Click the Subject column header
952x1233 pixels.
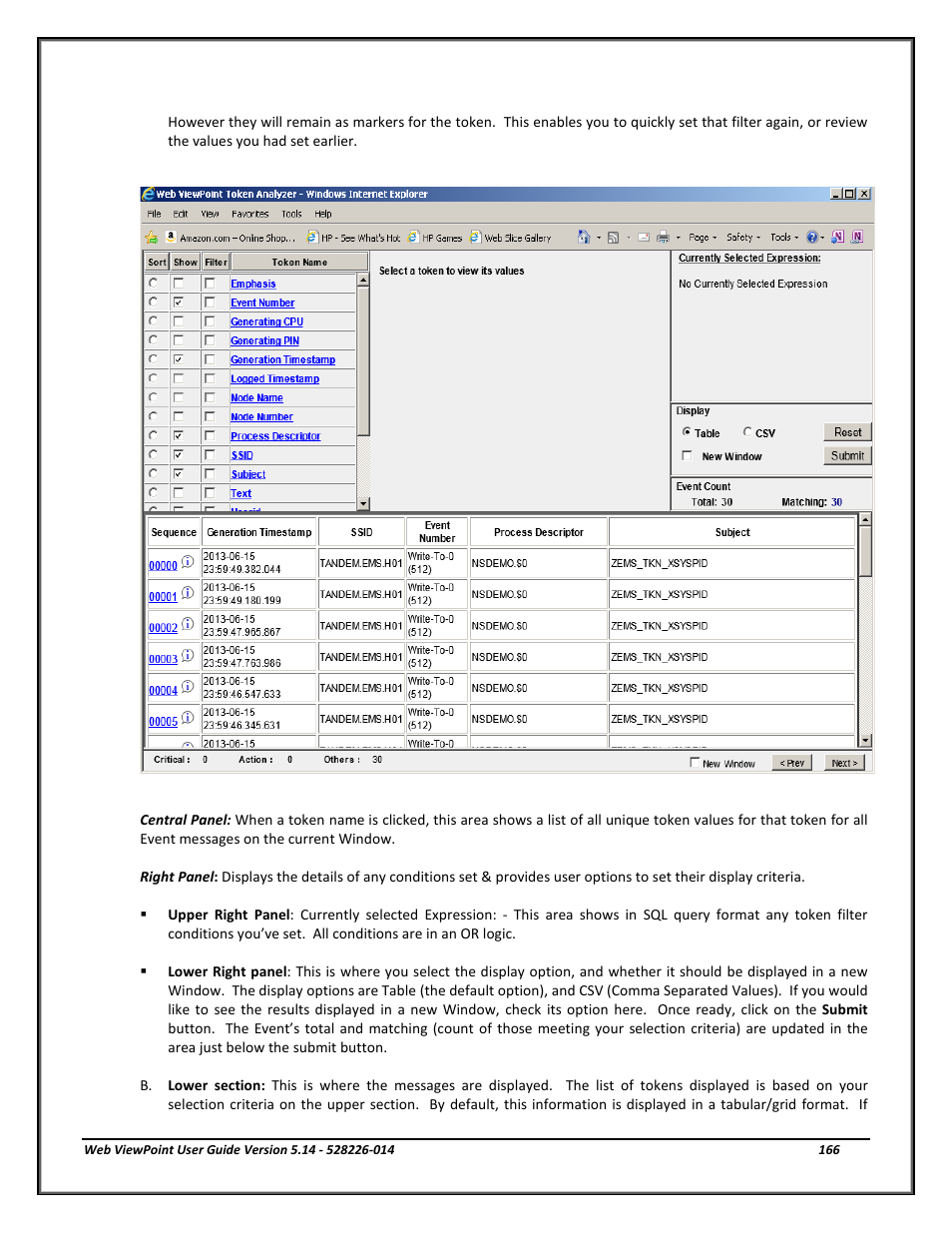(731, 532)
